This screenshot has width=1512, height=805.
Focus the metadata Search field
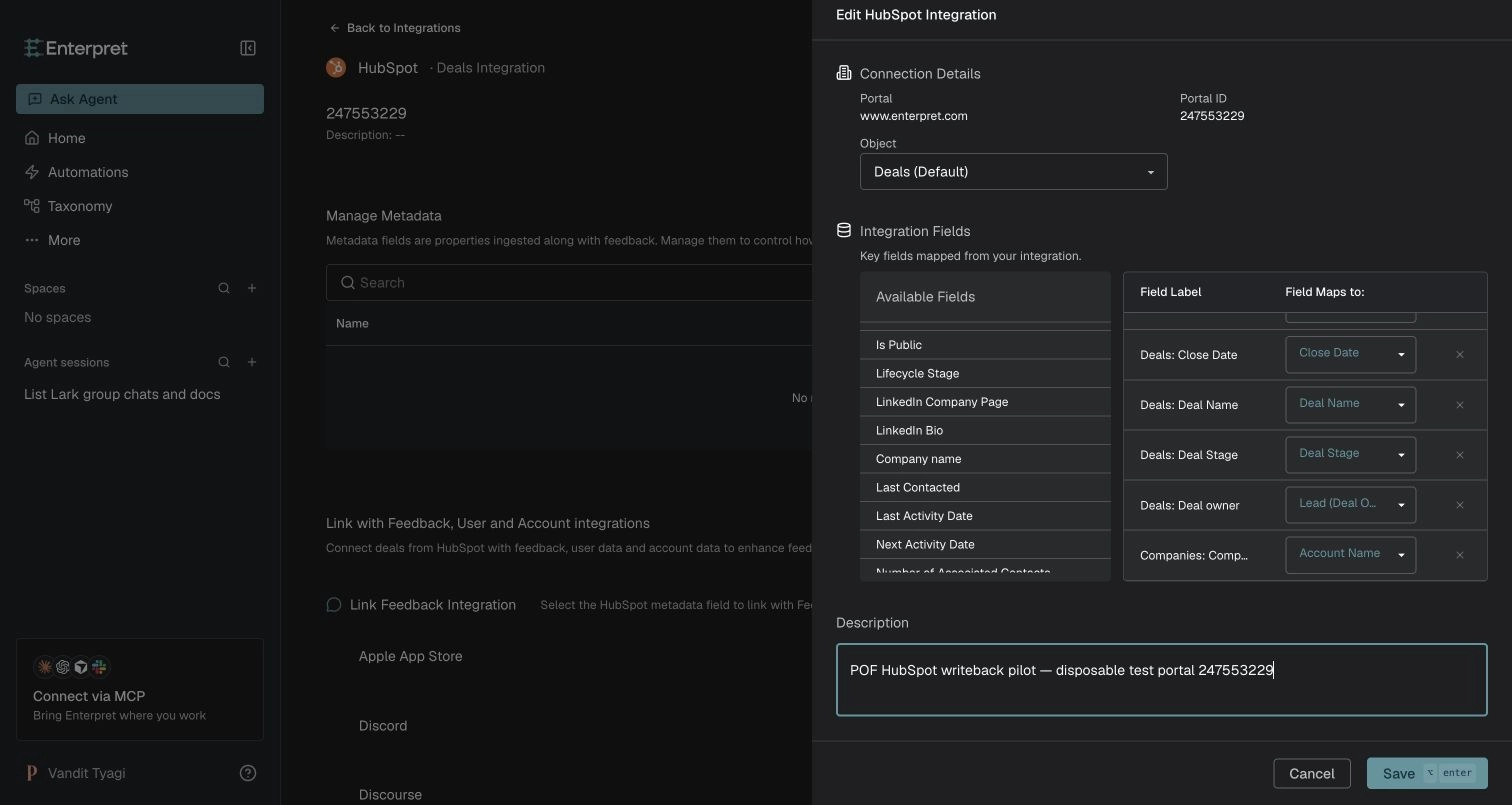(569, 283)
